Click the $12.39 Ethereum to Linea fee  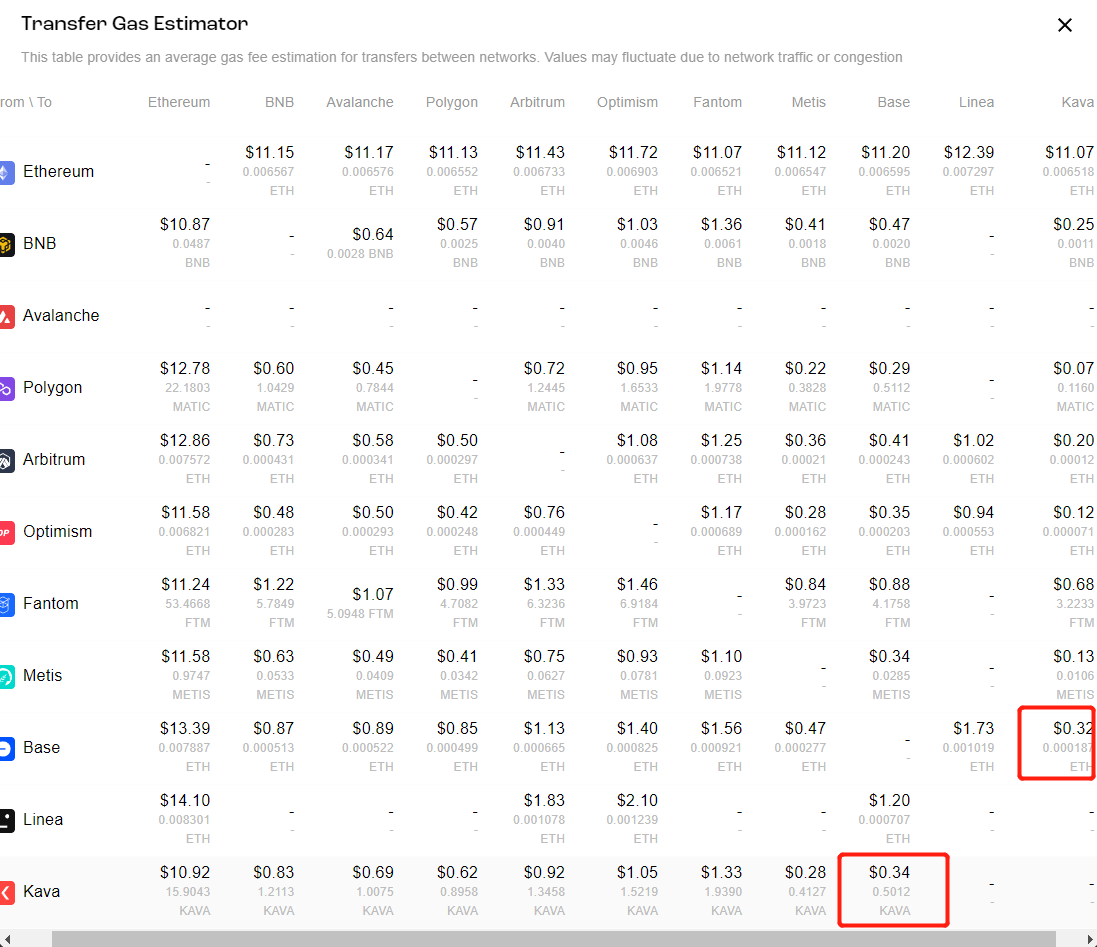969,152
